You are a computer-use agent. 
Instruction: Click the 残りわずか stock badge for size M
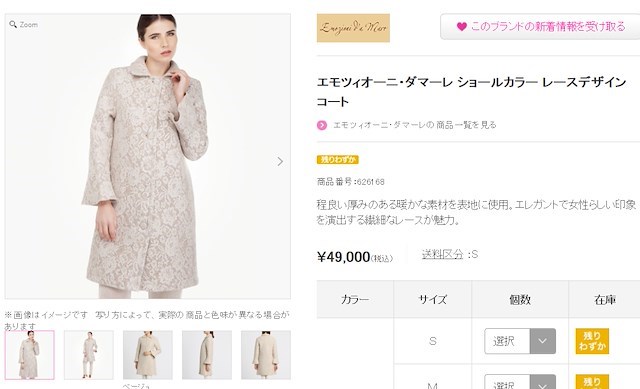tap(592, 382)
